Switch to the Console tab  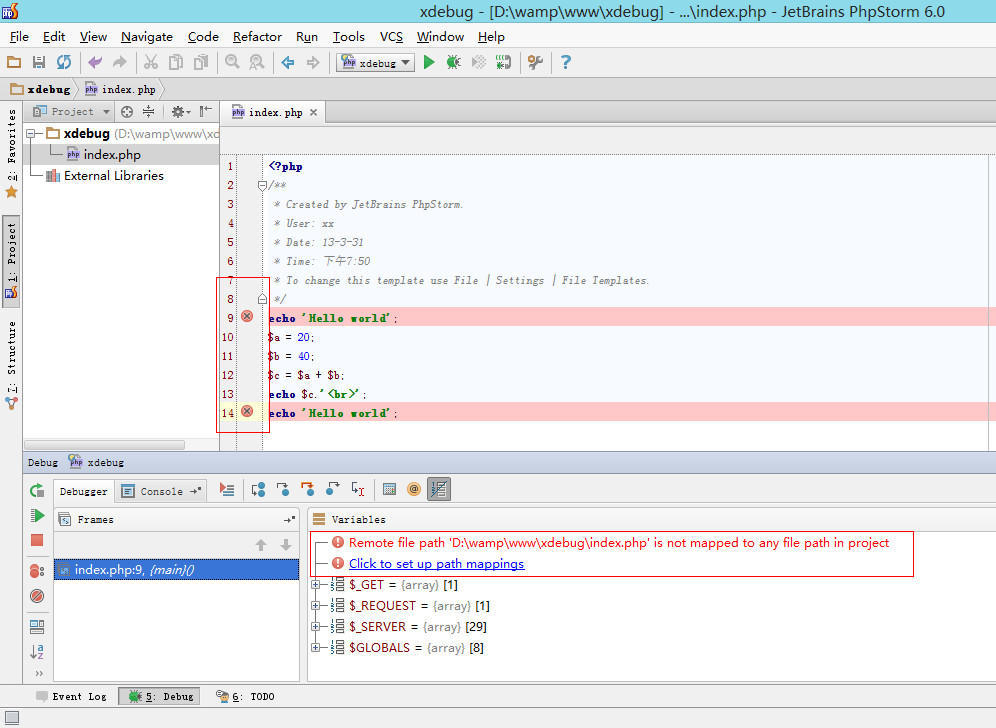[162, 491]
